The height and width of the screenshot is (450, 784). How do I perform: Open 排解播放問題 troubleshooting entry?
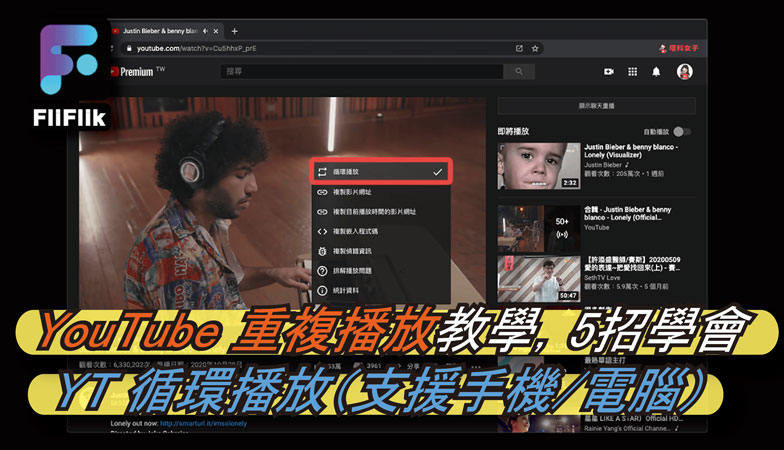coord(380,271)
